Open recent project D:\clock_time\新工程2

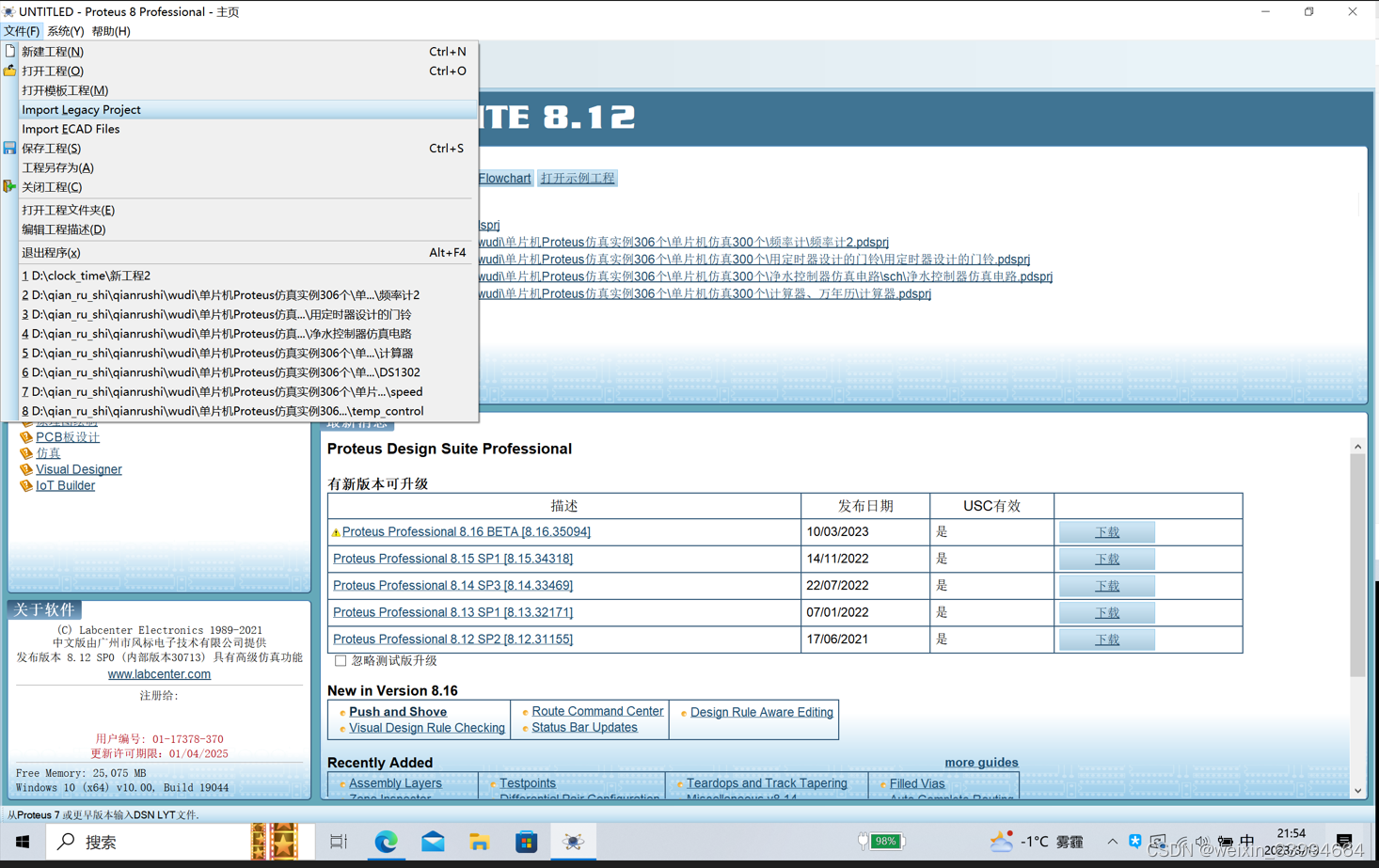click(247, 276)
